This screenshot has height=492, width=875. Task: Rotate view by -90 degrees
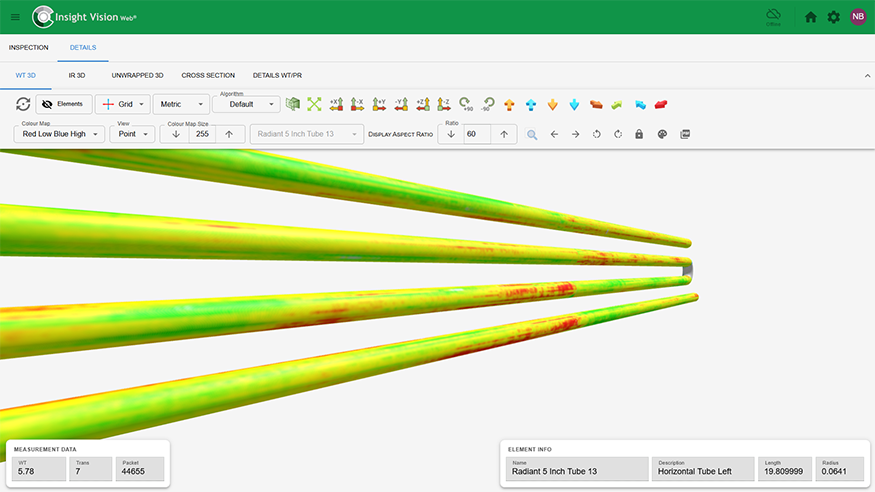click(488, 104)
